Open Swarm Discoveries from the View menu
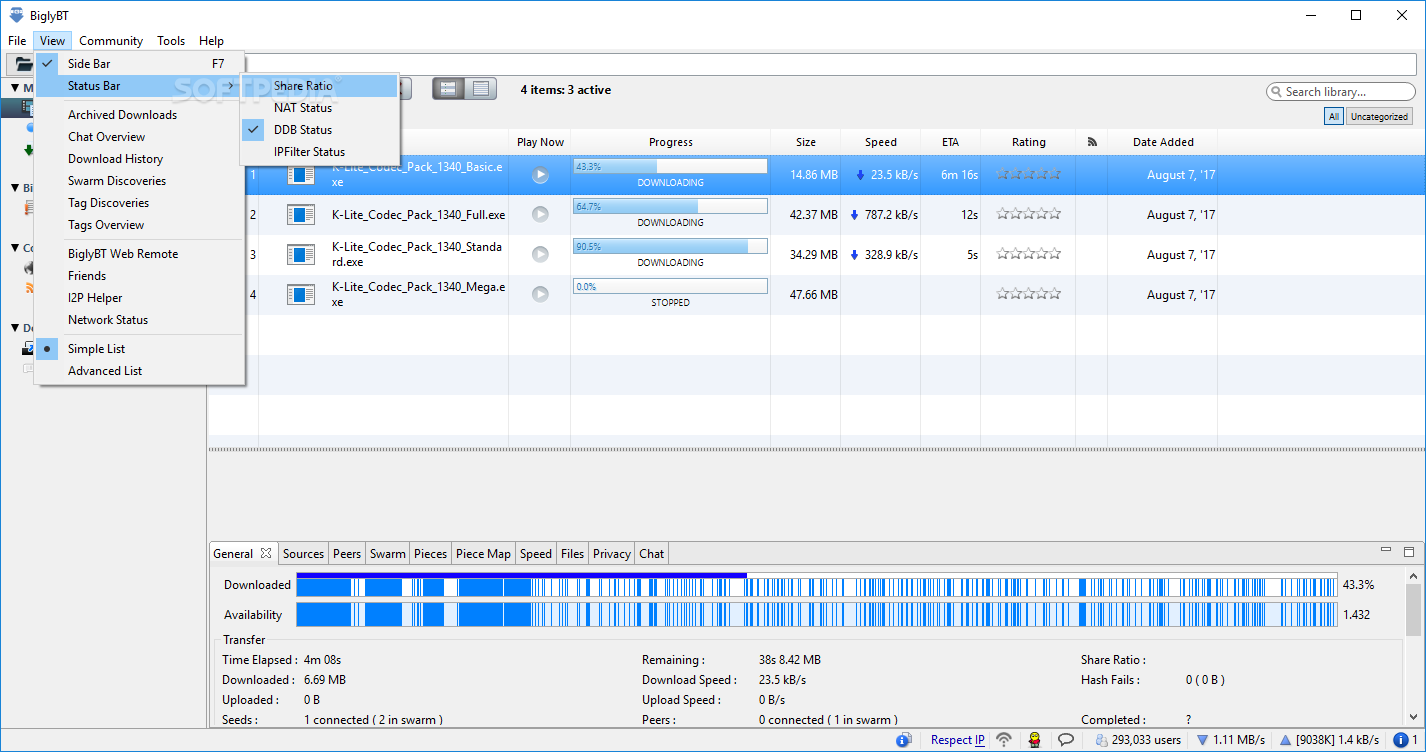Viewport: 1426px width, 752px height. [x=139, y=181]
